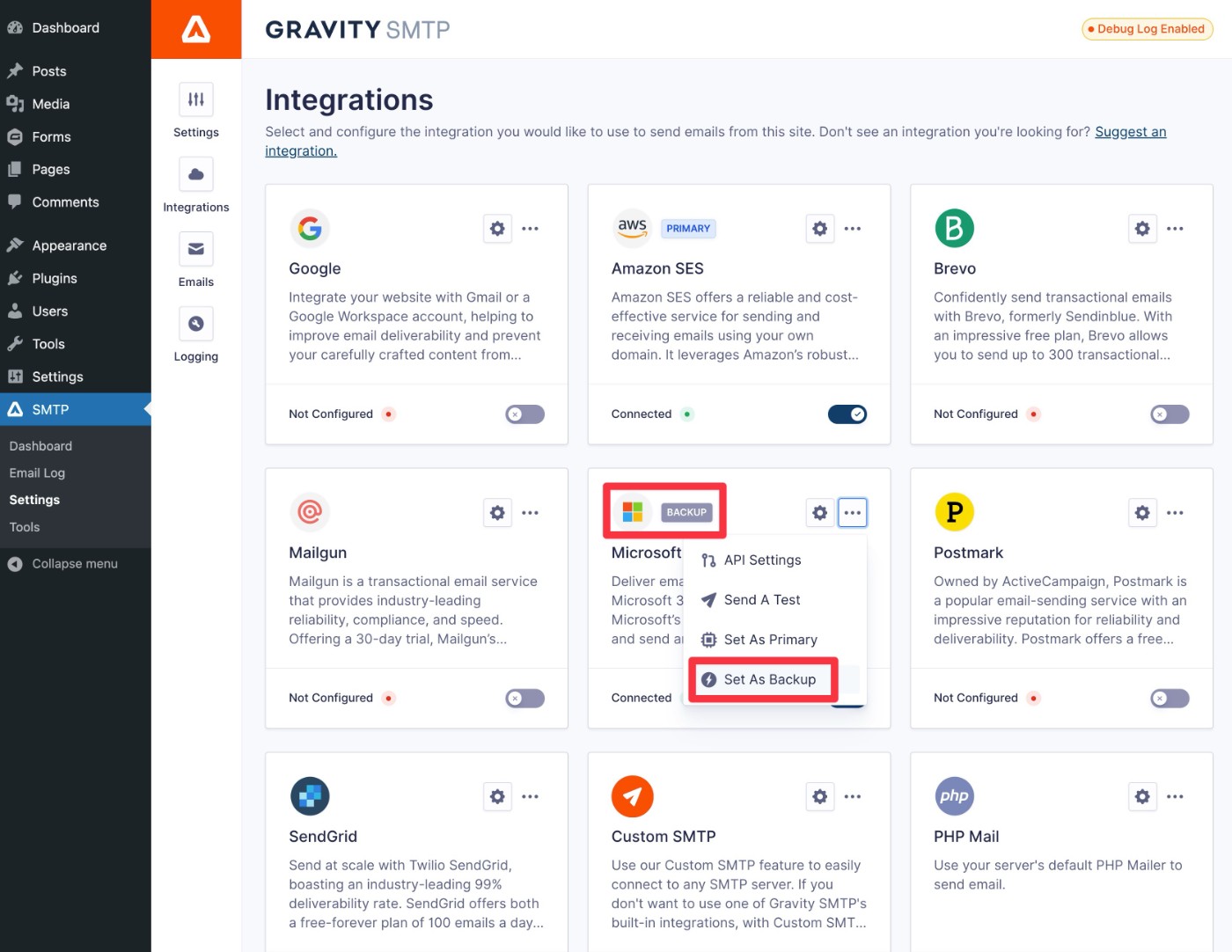Open SendGrid gear settings
Viewport: 1232px width, 952px height.
point(497,797)
